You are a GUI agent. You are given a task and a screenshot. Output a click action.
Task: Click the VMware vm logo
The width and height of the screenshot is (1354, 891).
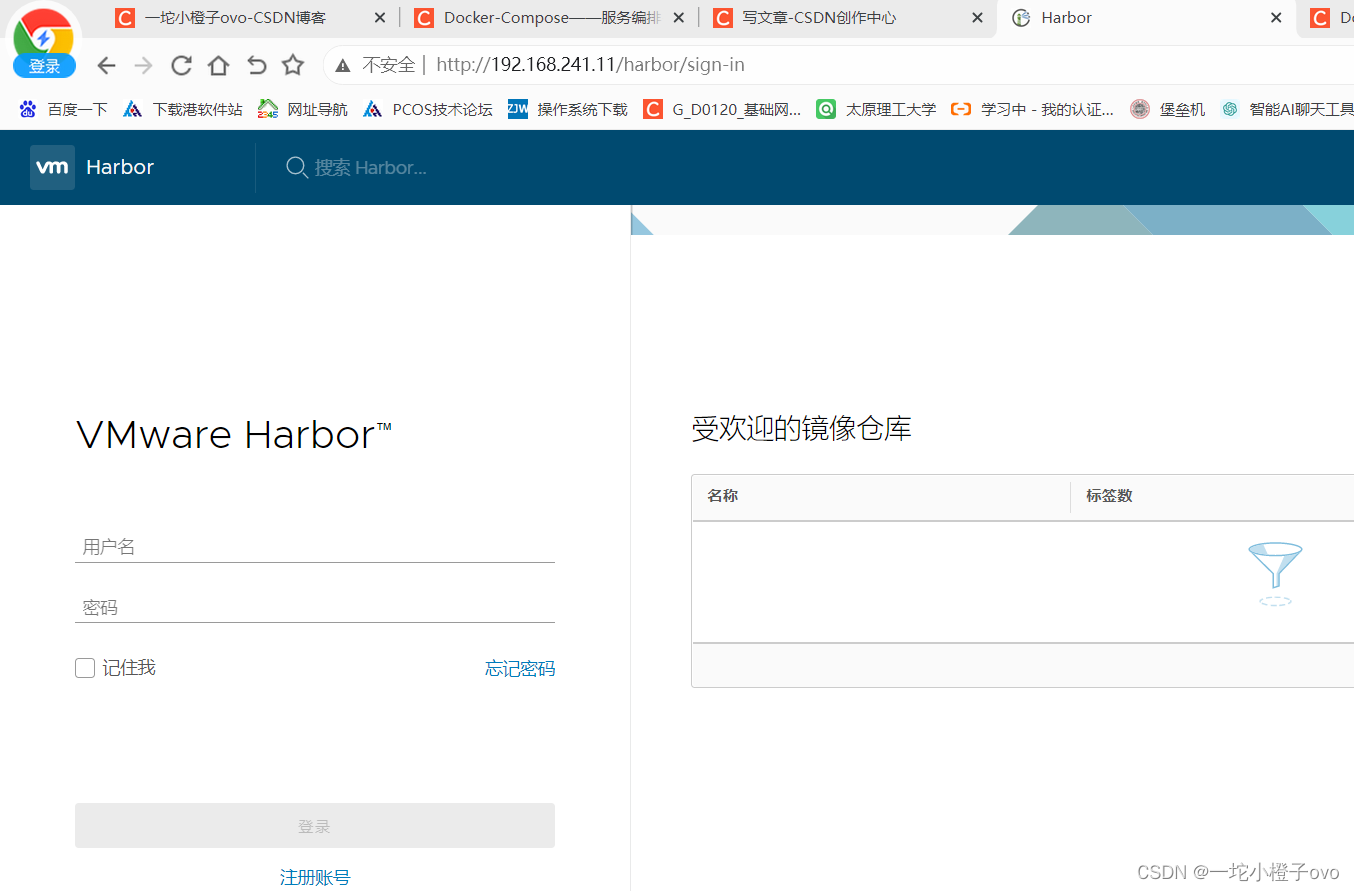[x=52, y=167]
